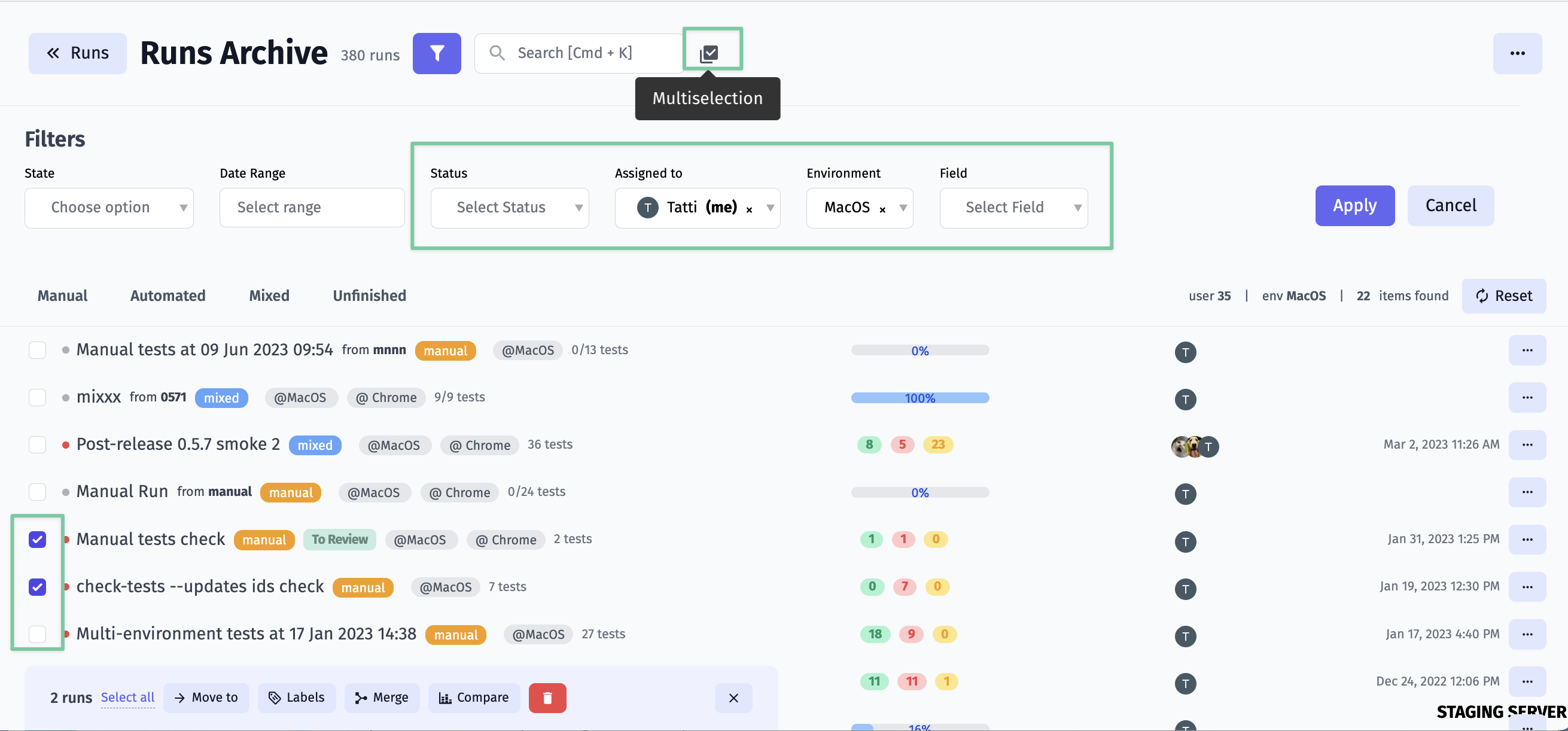This screenshot has width=1568, height=731.
Task: Open the Date Range Select range field
Action: (x=312, y=208)
